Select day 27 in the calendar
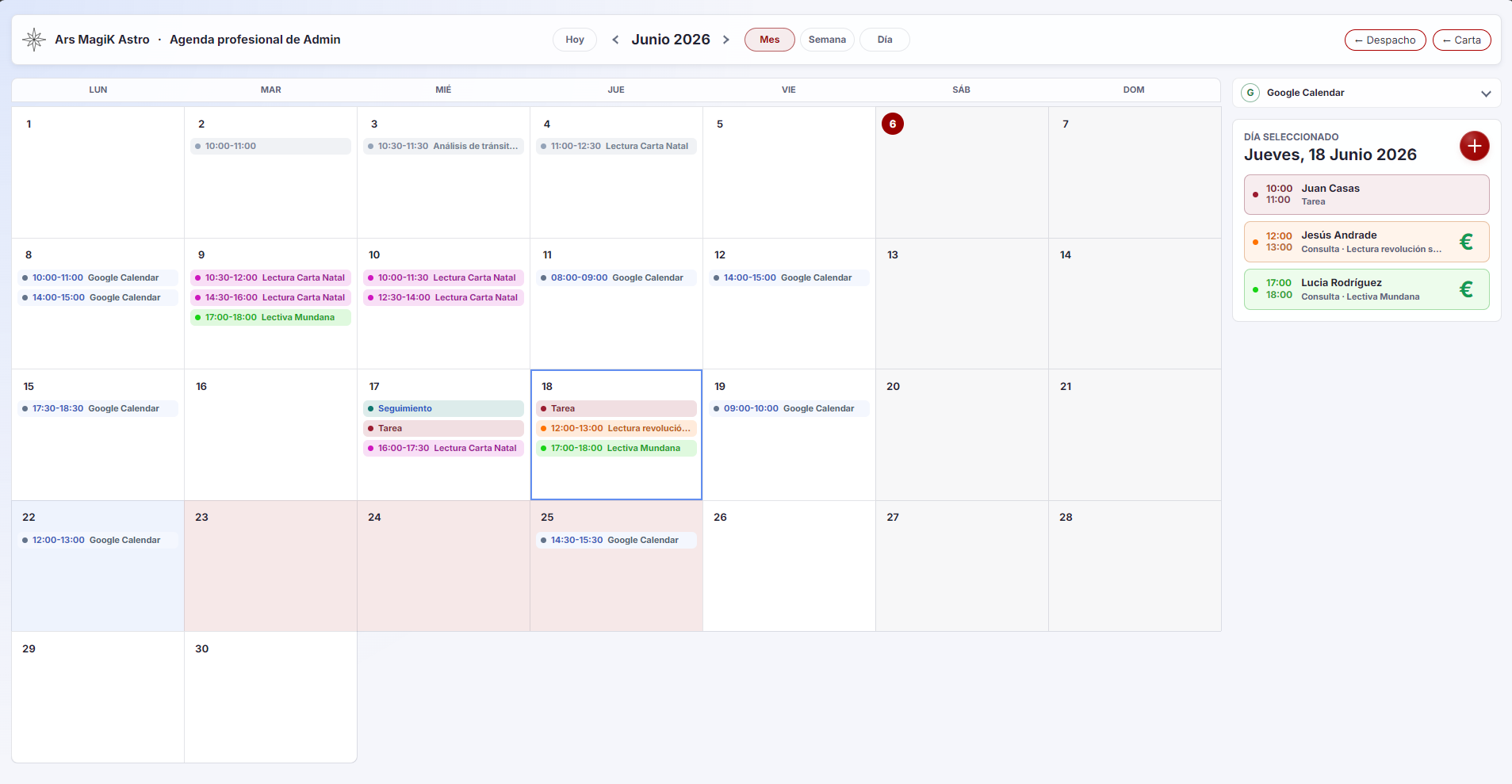This screenshot has width=1512, height=784. [962, 566]
